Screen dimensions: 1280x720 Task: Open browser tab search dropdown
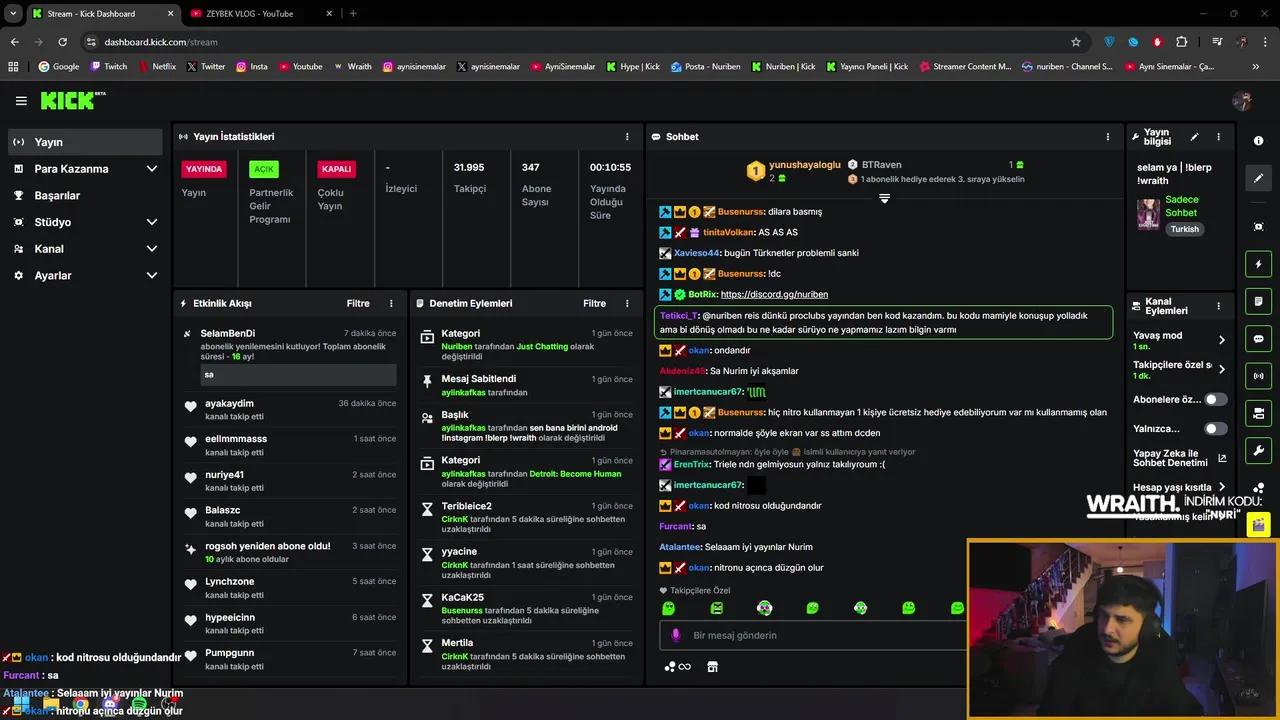point(13,13)
